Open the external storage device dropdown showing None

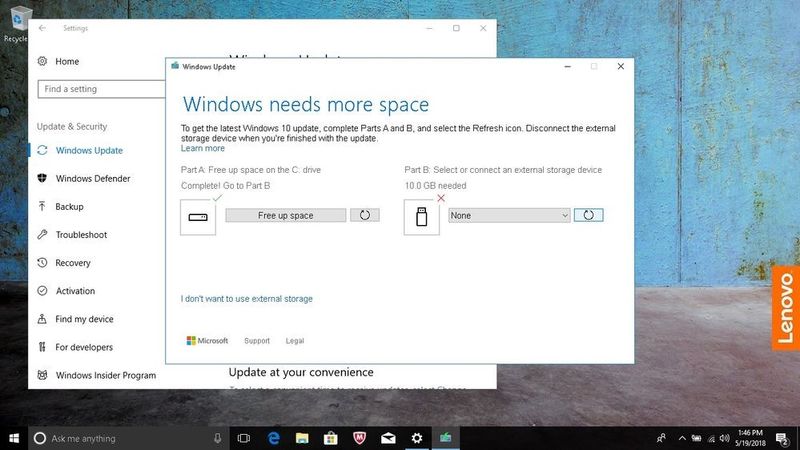pyautogui.click(x=509, y=215)
